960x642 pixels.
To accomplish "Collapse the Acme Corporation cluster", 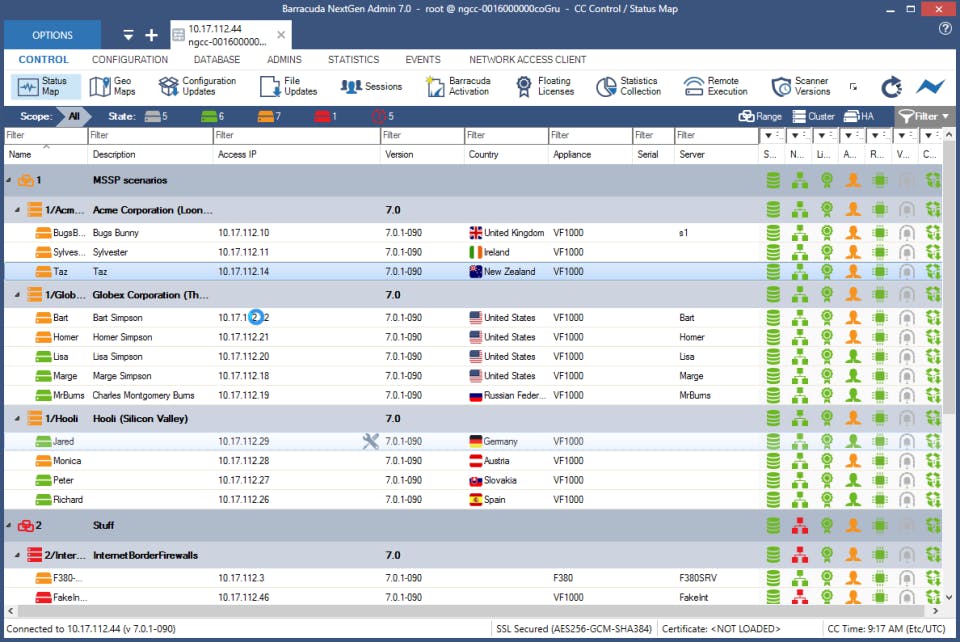I will pyautogui.click(x=18, y=211).
